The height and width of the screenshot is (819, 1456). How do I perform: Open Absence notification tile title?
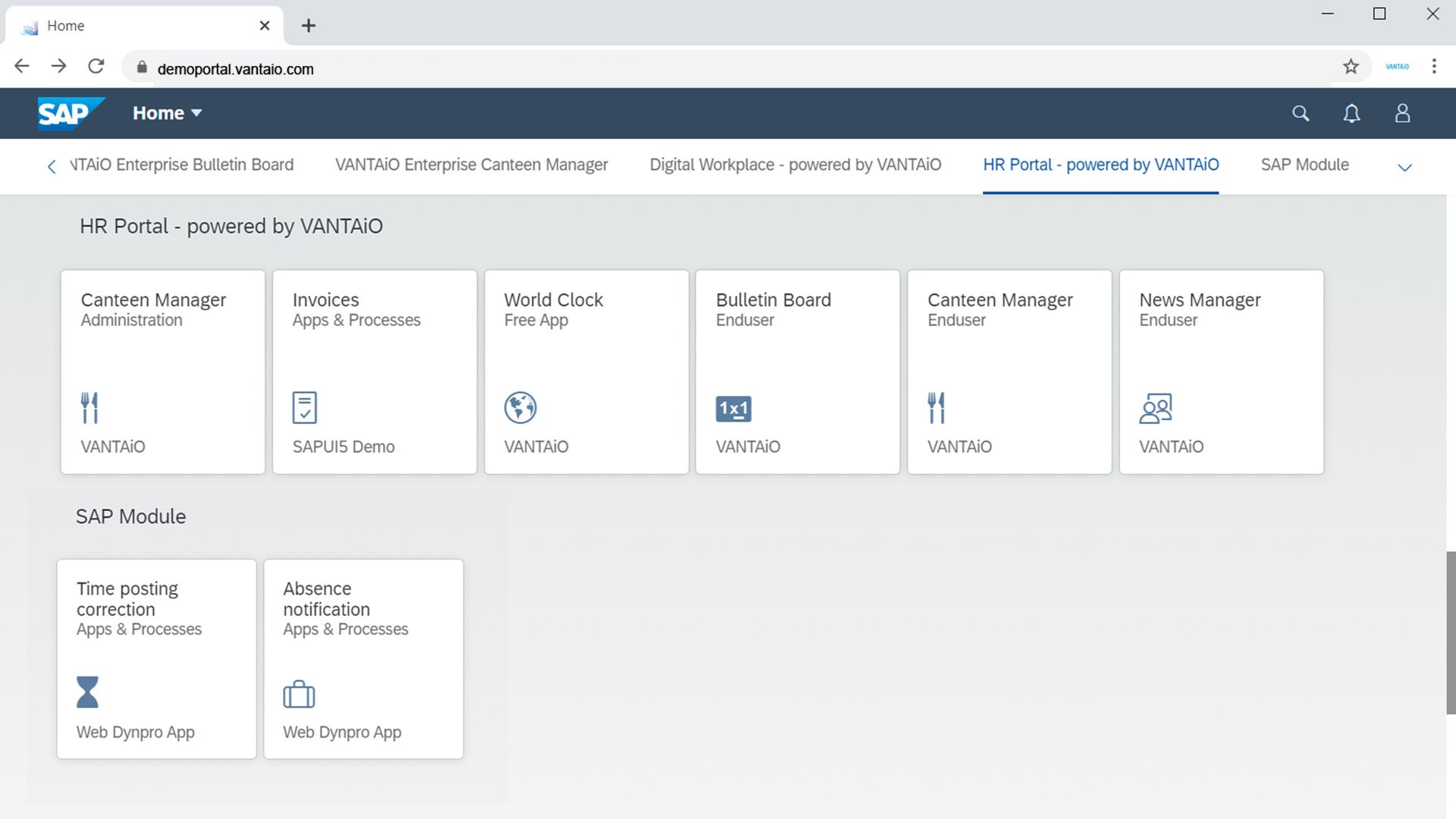tap(326, 599)
